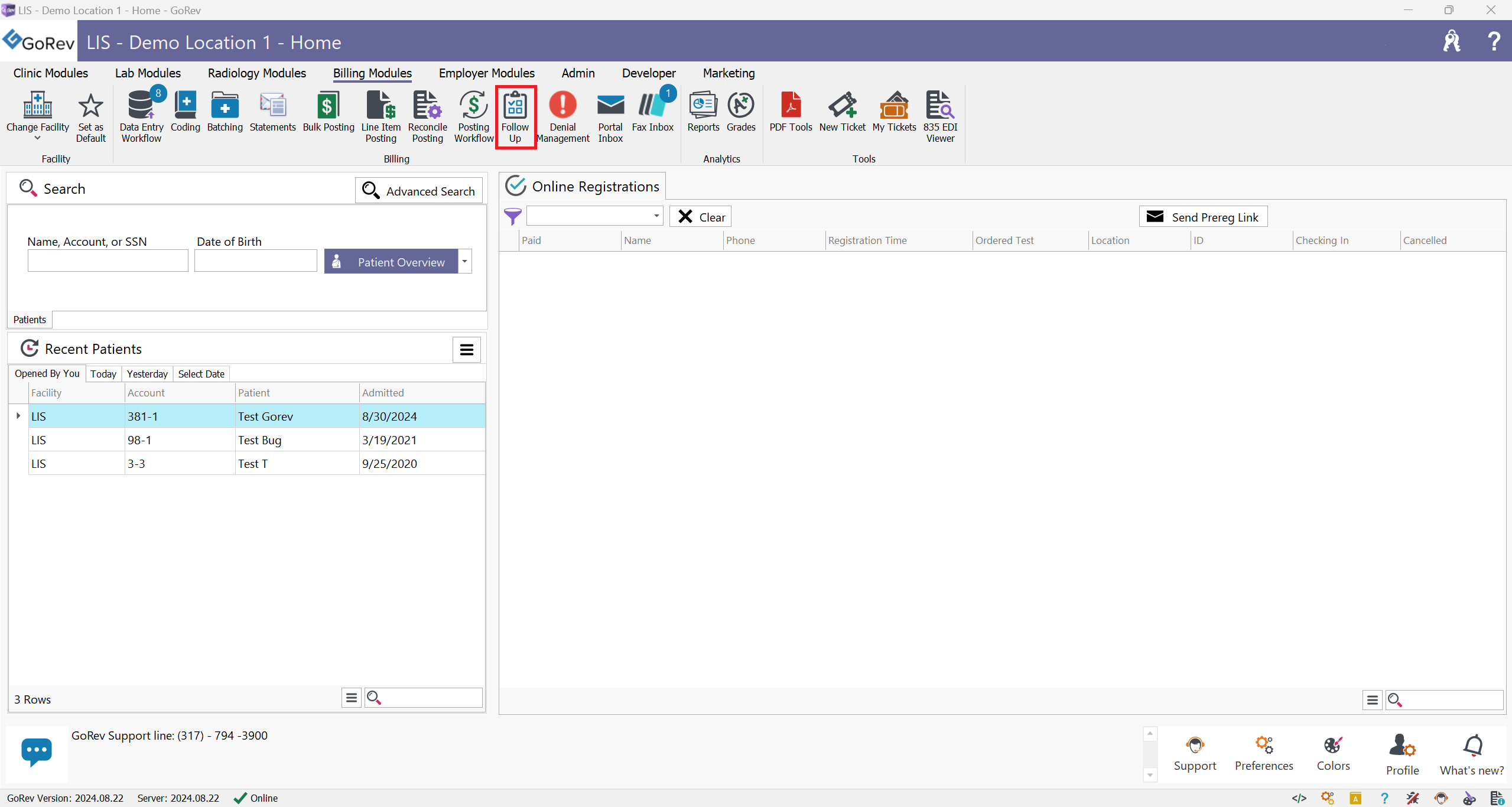Open the Follow Up module
This screenshot has width=1512, height=807.
(515, 117)
